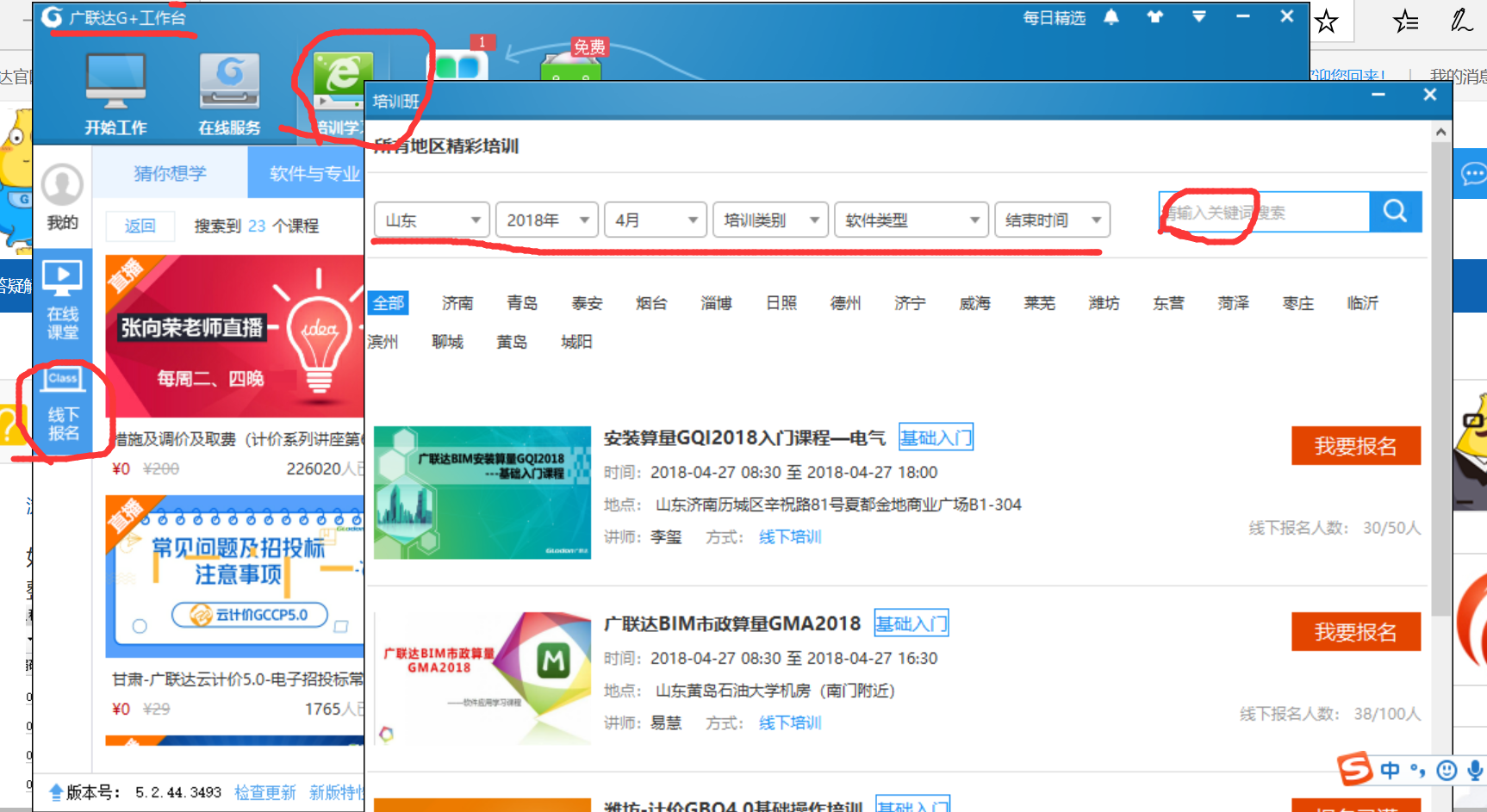The image size is (1487, 812).
Task: Click the 检查更新 link
Action: click(x=264, y=792)
